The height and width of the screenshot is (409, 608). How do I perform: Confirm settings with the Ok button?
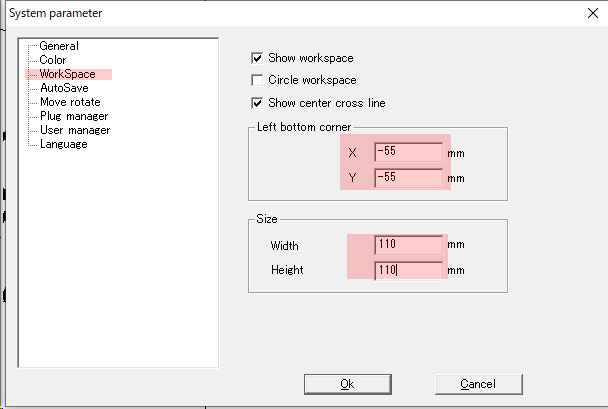click(347, 384)
